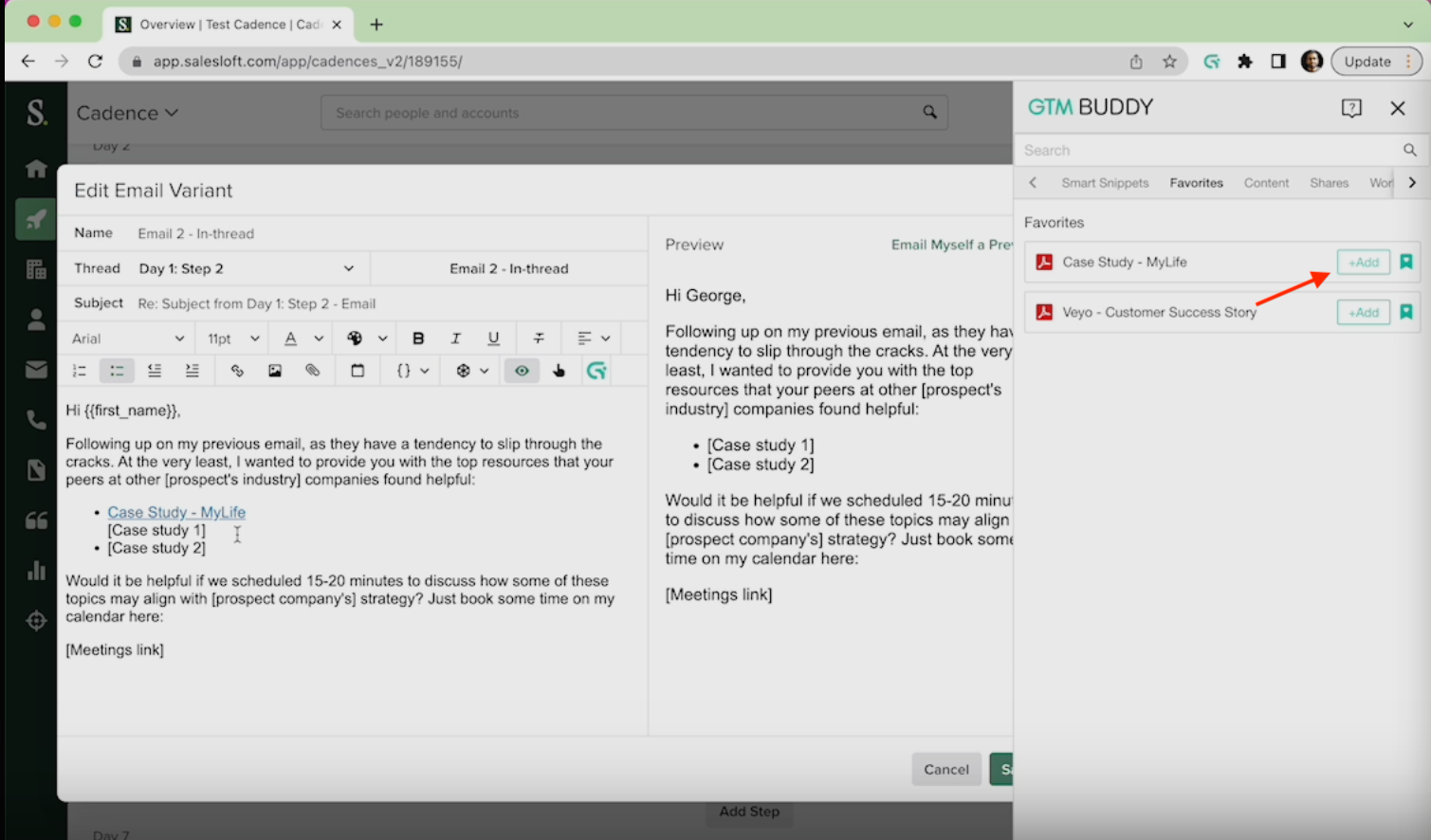Open the Snippets quote icon in sidebar
The width and height of the screenshot is (1431, 840).
point(36,520)
